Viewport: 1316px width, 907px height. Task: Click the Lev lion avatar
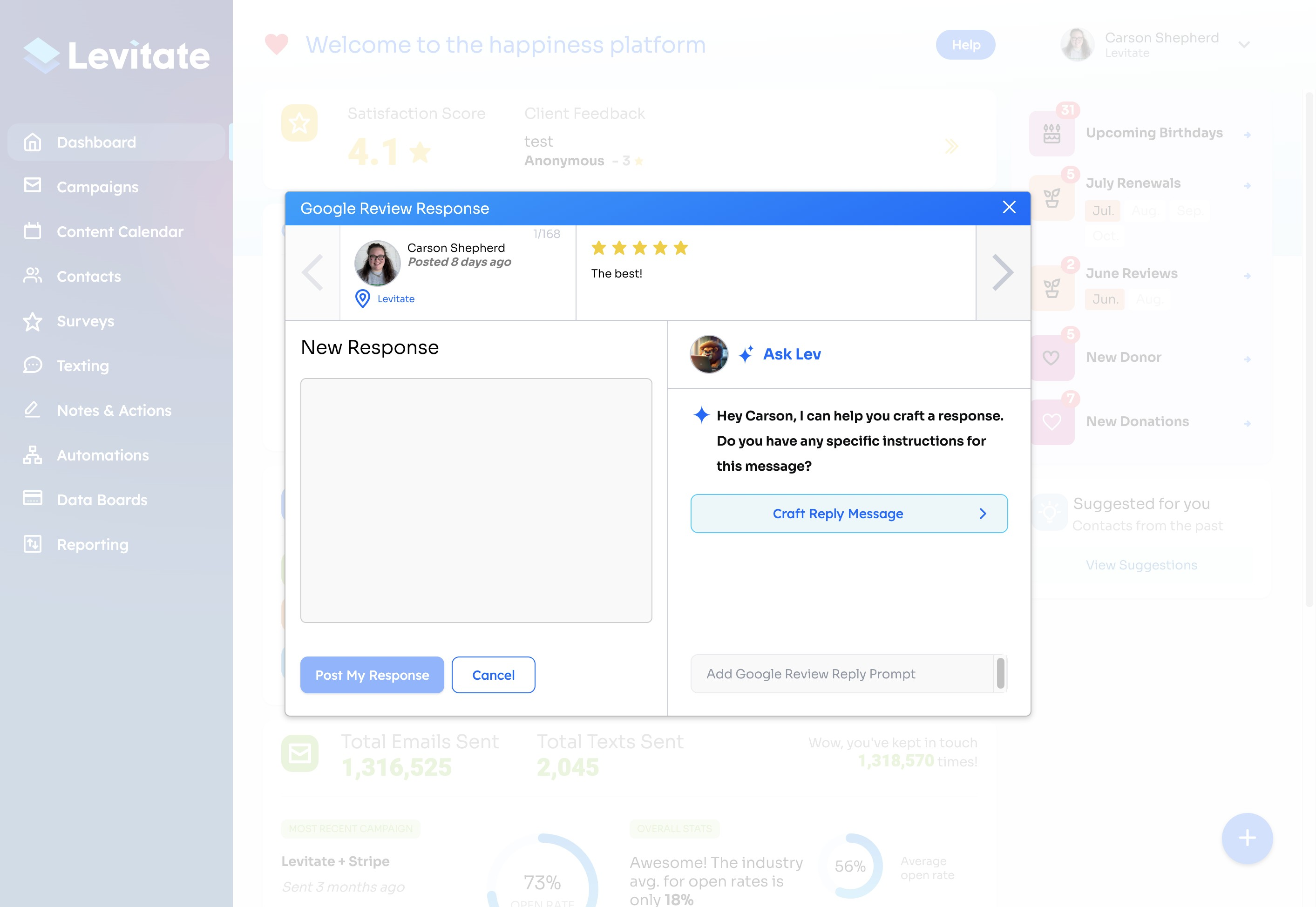[709, 354]
